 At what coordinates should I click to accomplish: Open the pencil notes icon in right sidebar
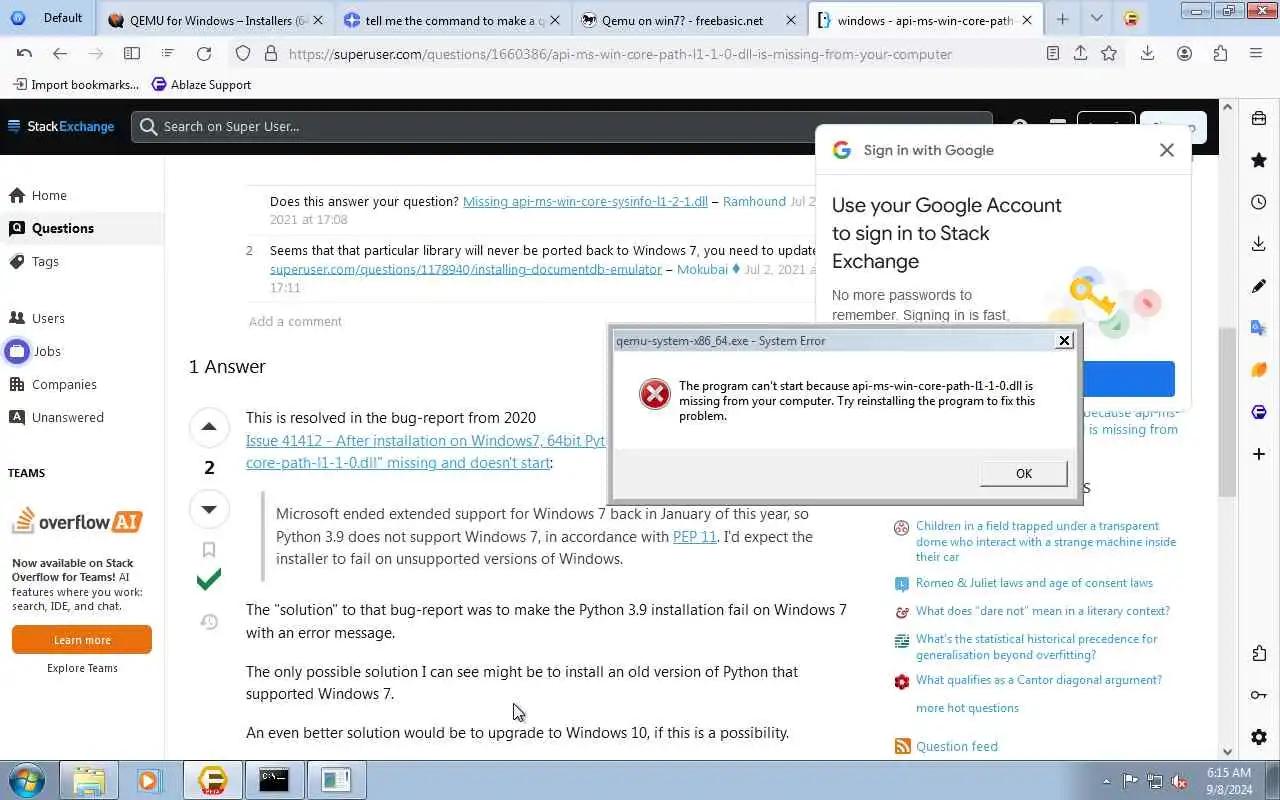[x=1259, y=286]
